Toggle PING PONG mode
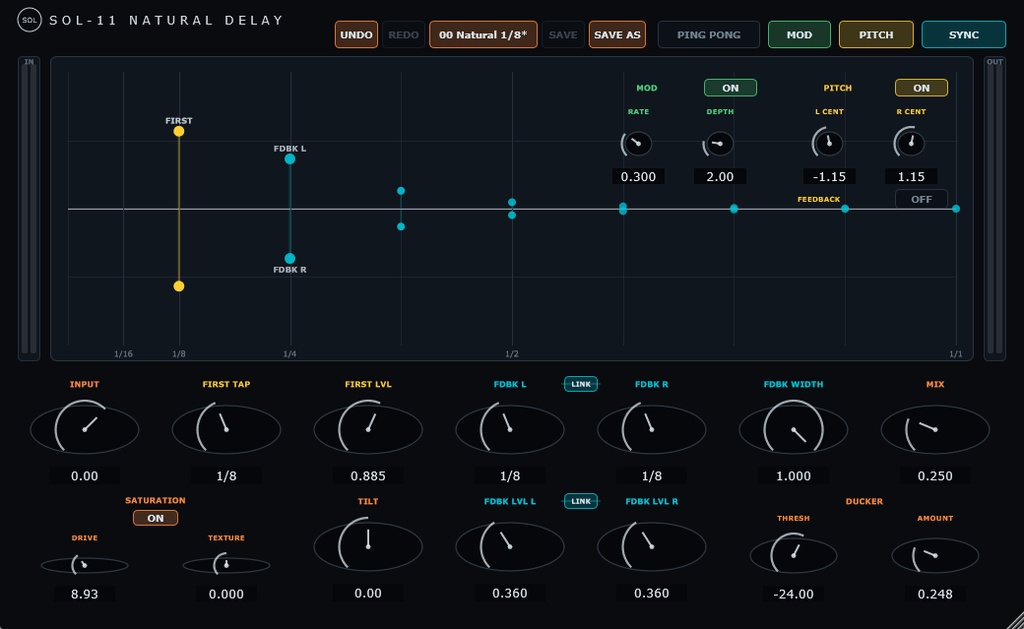Image resolution: width=1024 pixels, height=629 pixels. click(709, 35)
